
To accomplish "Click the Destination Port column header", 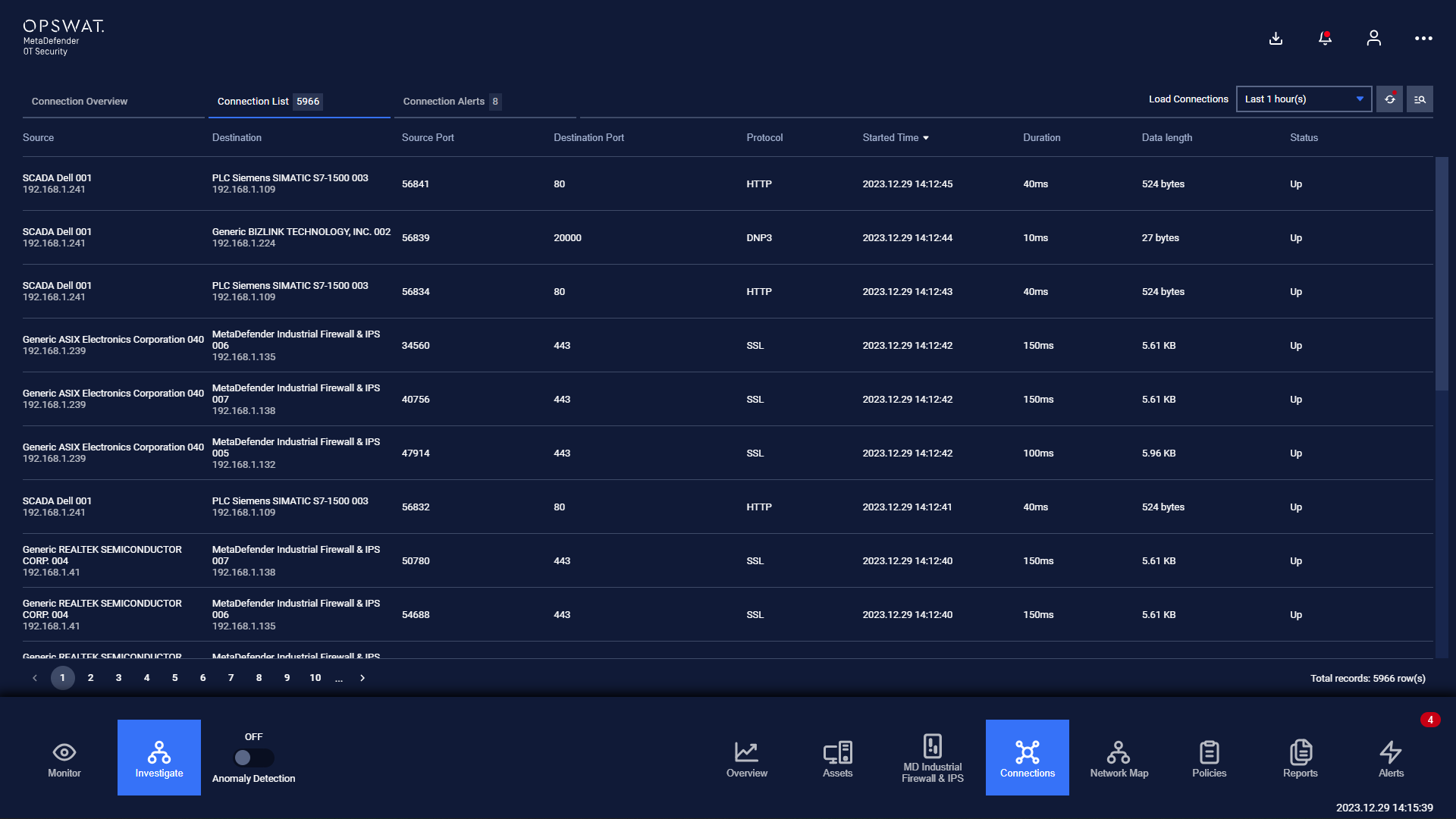I will 588,138.
